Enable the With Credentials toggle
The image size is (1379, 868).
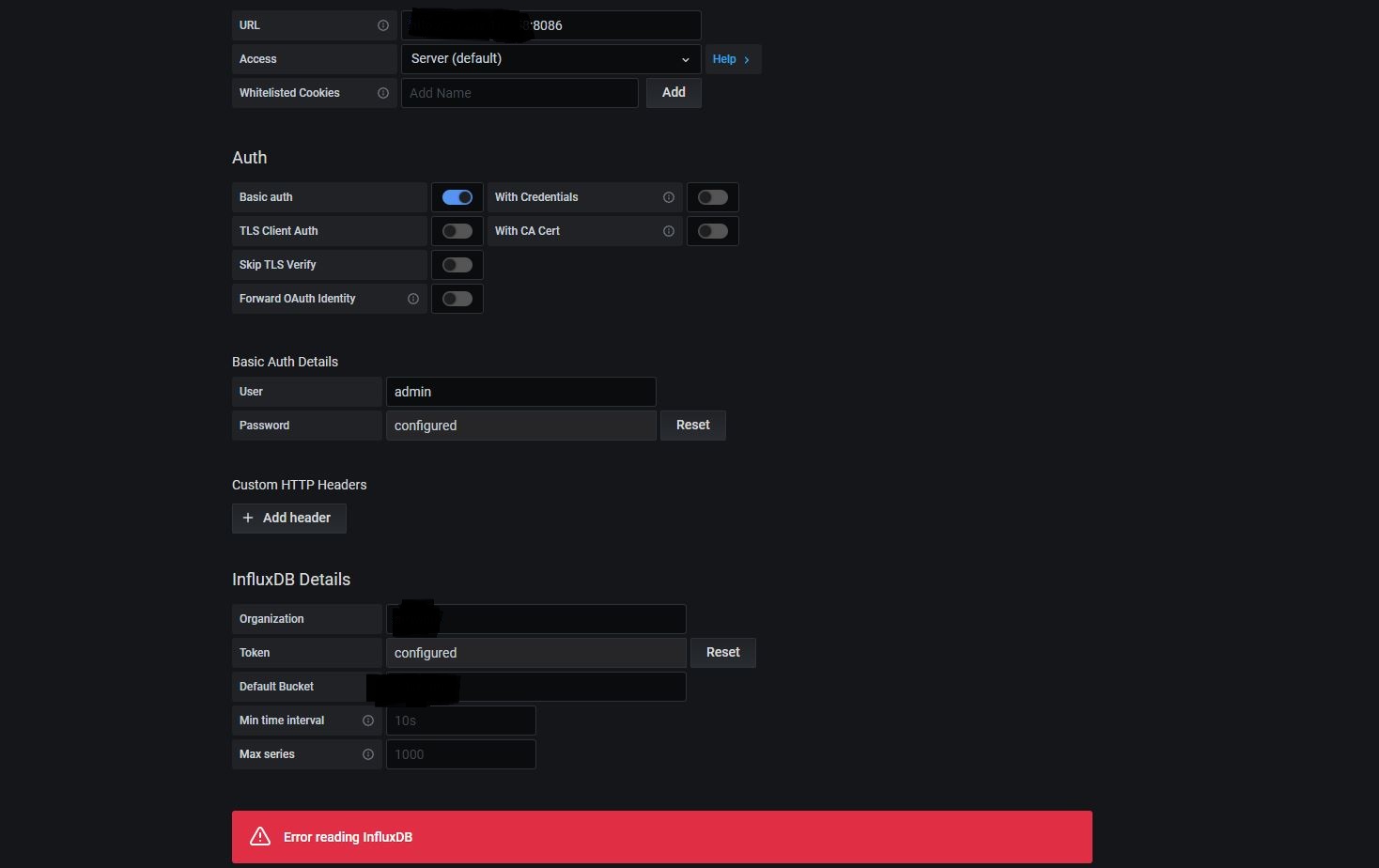(712, 197)
